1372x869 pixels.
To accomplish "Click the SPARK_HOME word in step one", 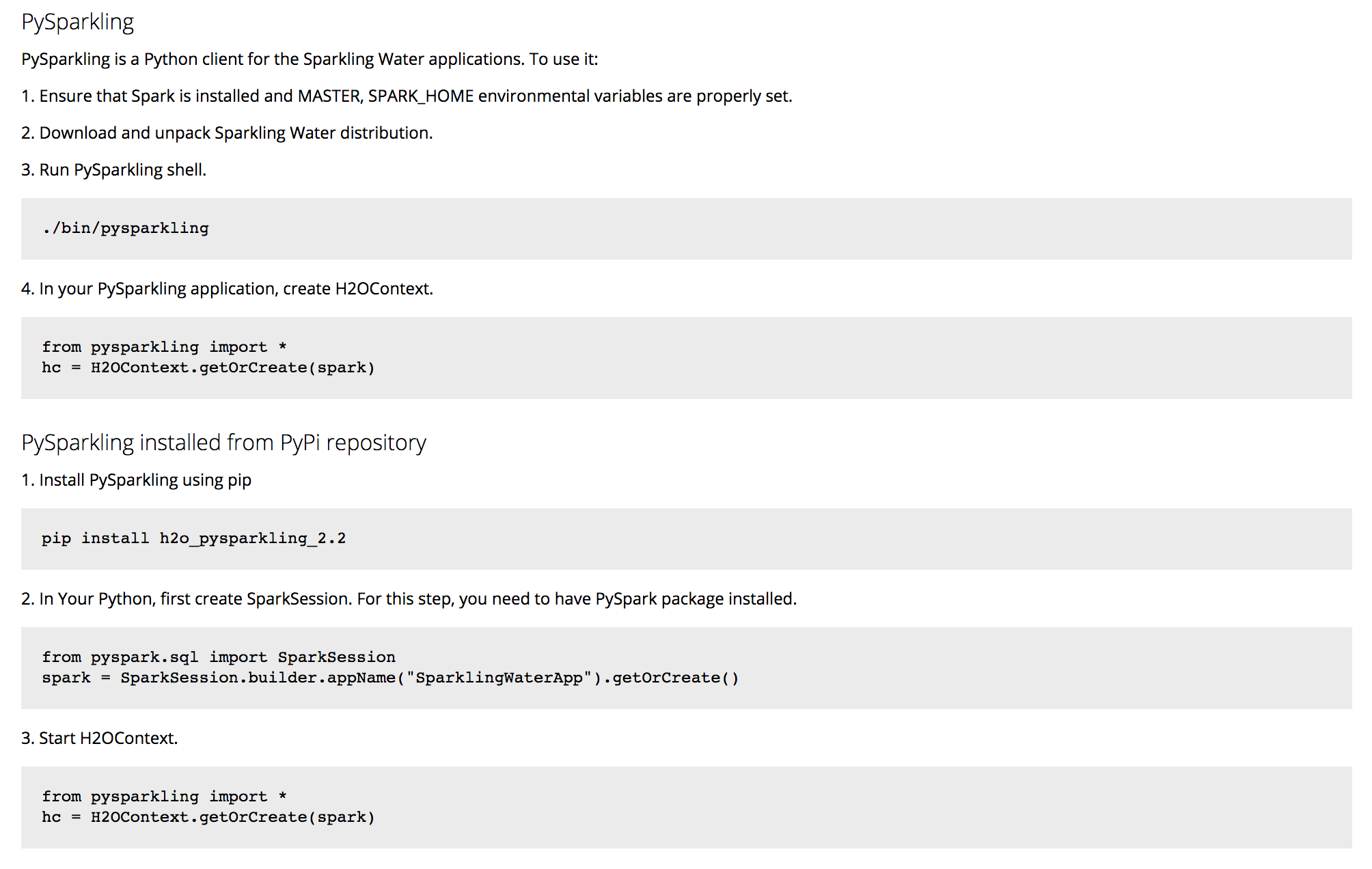I will (421, 96).
